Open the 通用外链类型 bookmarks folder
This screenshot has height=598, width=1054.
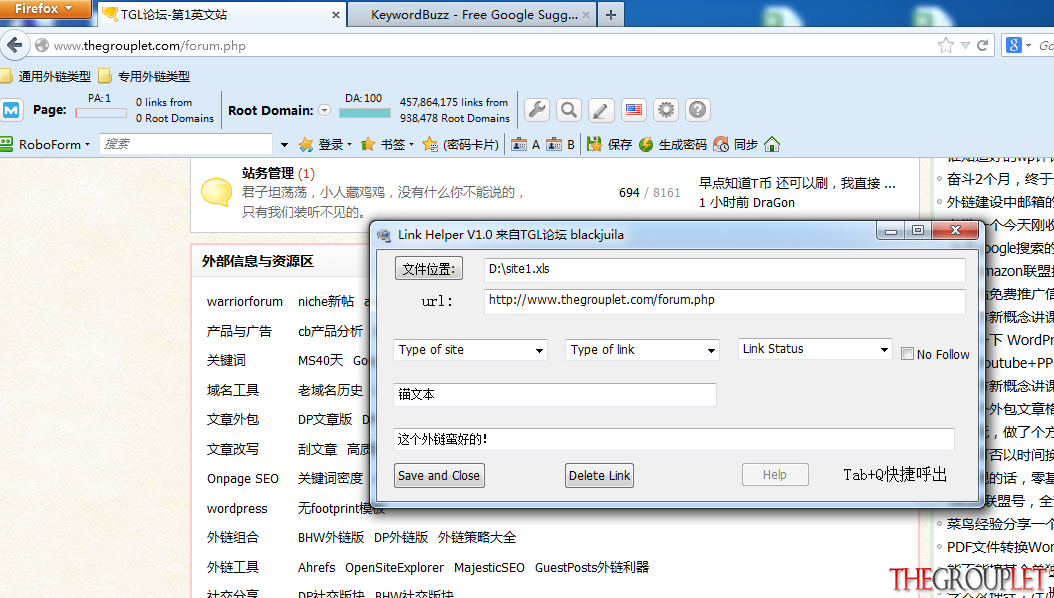coord(46,76)
